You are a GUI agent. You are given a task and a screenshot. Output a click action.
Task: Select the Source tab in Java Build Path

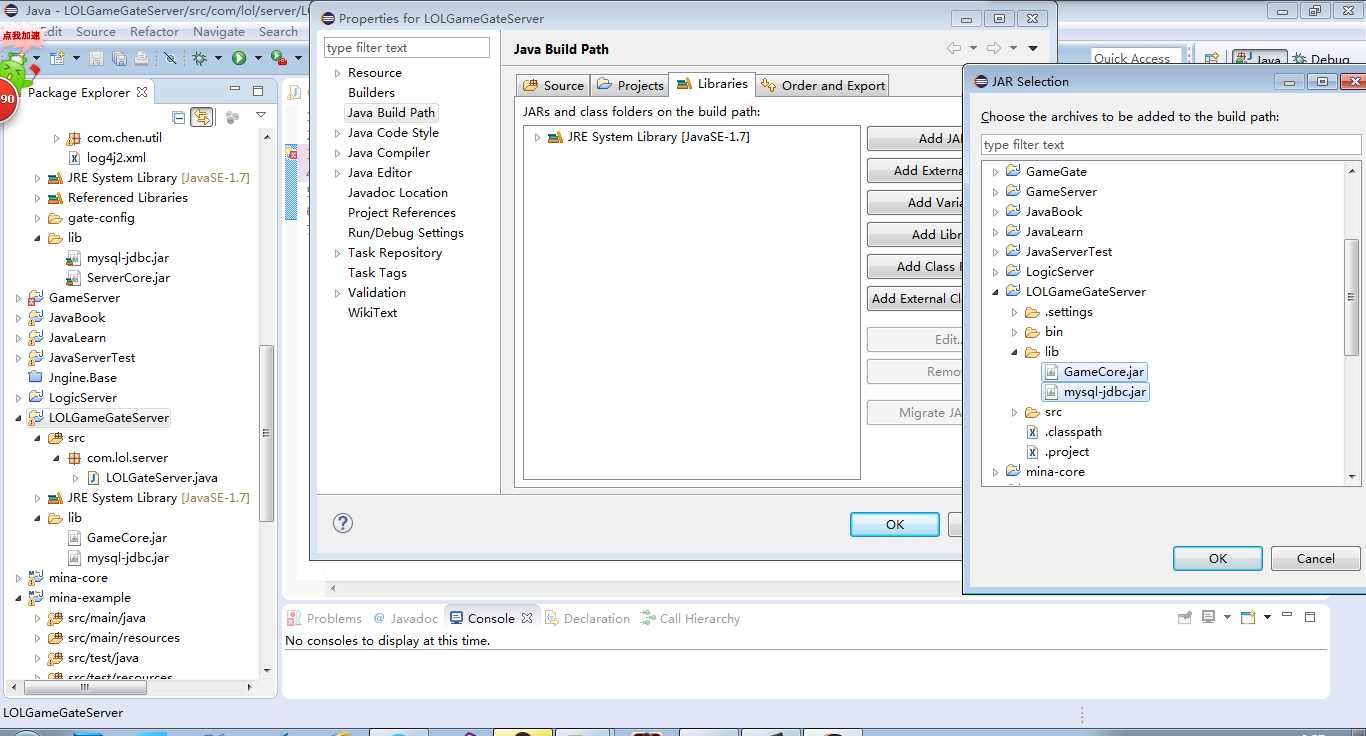point(553,85)
